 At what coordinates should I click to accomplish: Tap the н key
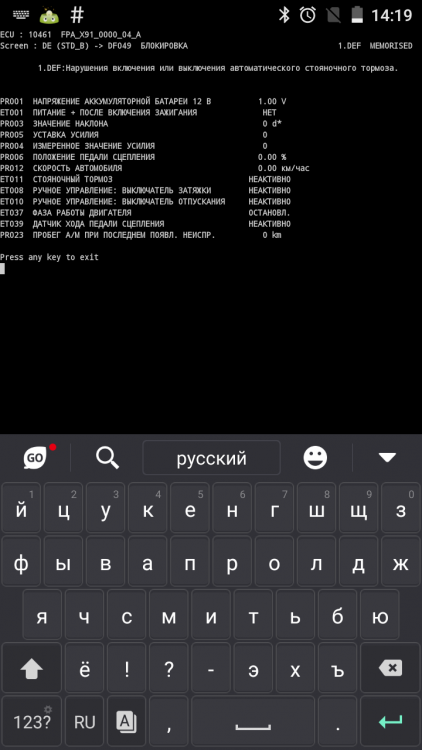point(232,508)
